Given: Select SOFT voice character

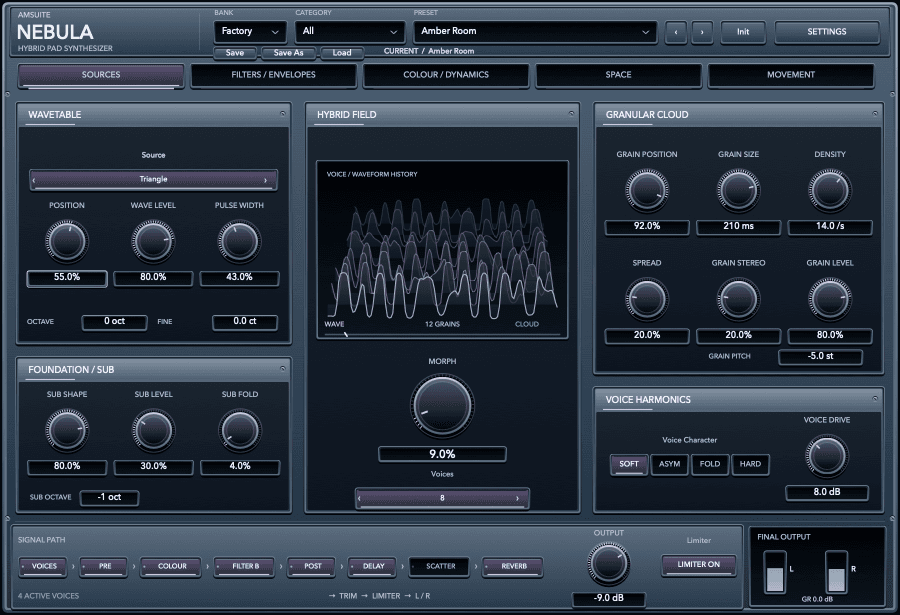Looking at the screenshot, I should point(629,464).
